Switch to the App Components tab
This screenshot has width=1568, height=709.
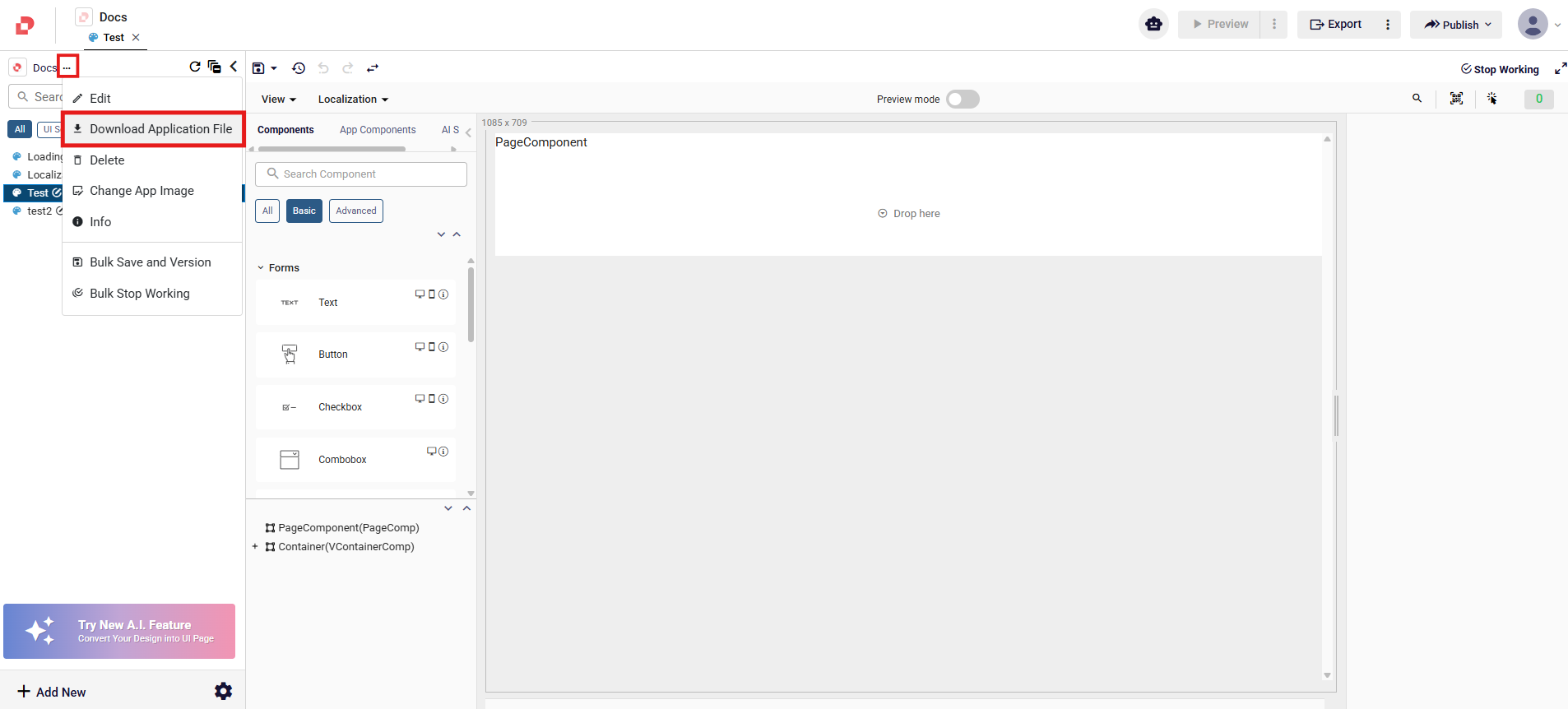click(x=378, y=130)
